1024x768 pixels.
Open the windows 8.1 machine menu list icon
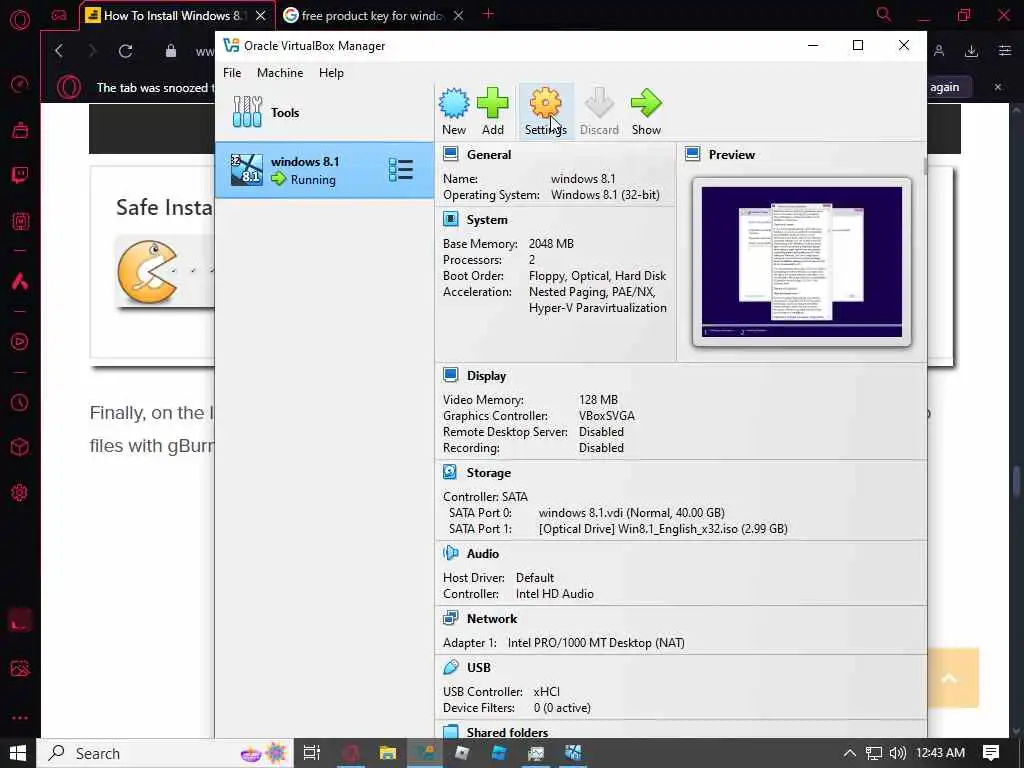click(x=400, y=170)
